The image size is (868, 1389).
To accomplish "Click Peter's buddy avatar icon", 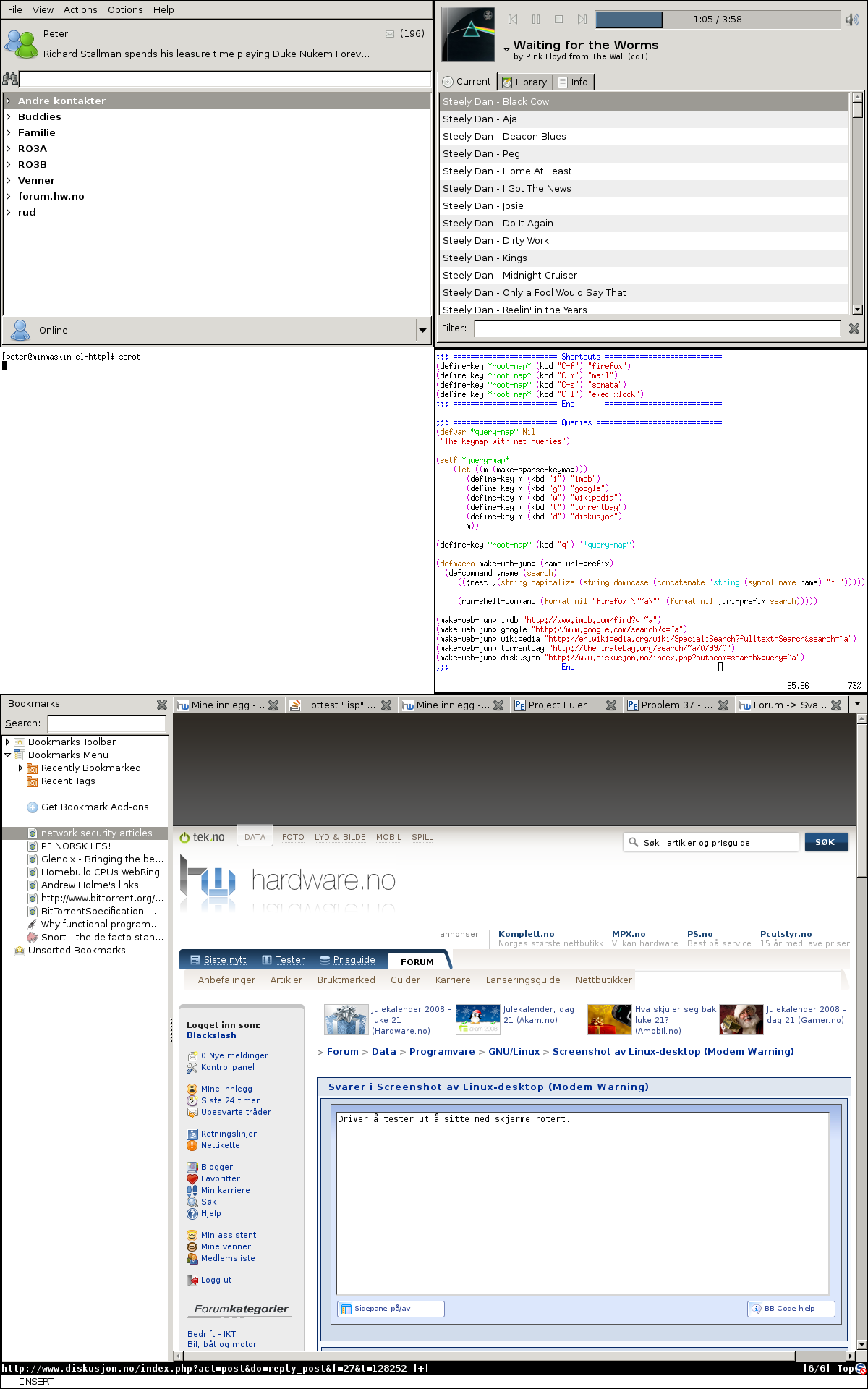I will (21, 44).
